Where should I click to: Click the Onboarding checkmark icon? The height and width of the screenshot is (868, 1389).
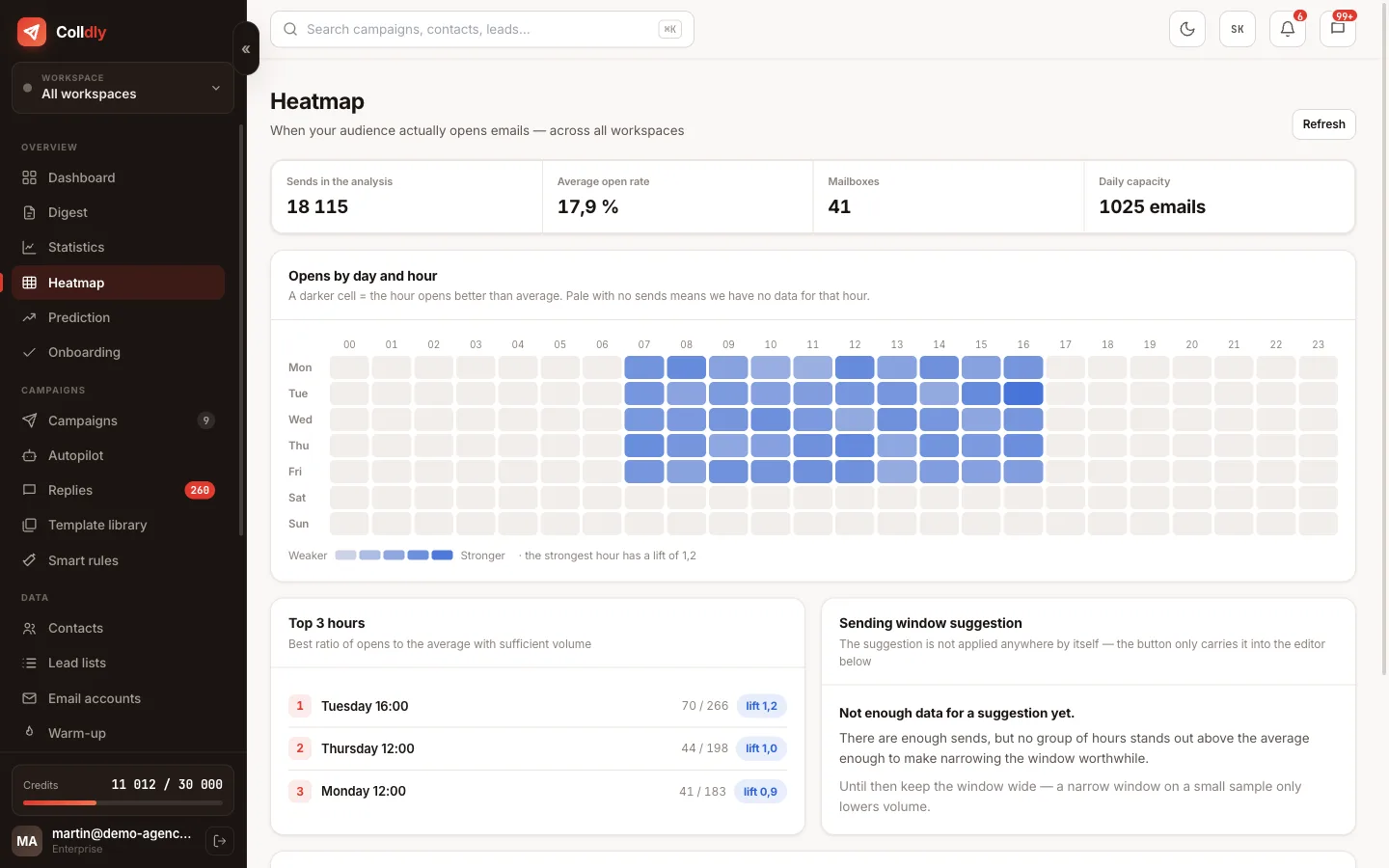point(30,352)
